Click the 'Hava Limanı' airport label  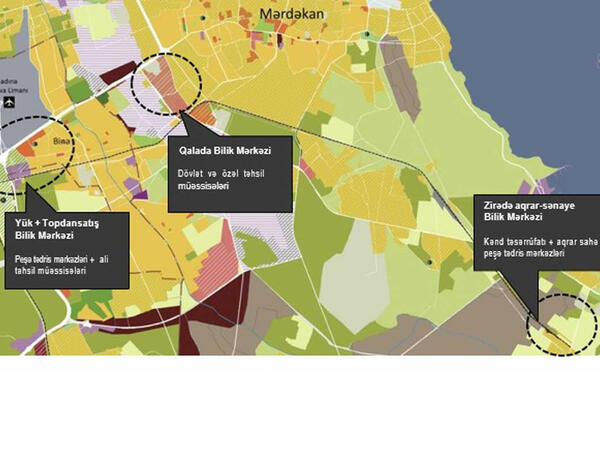pos(14,90)
